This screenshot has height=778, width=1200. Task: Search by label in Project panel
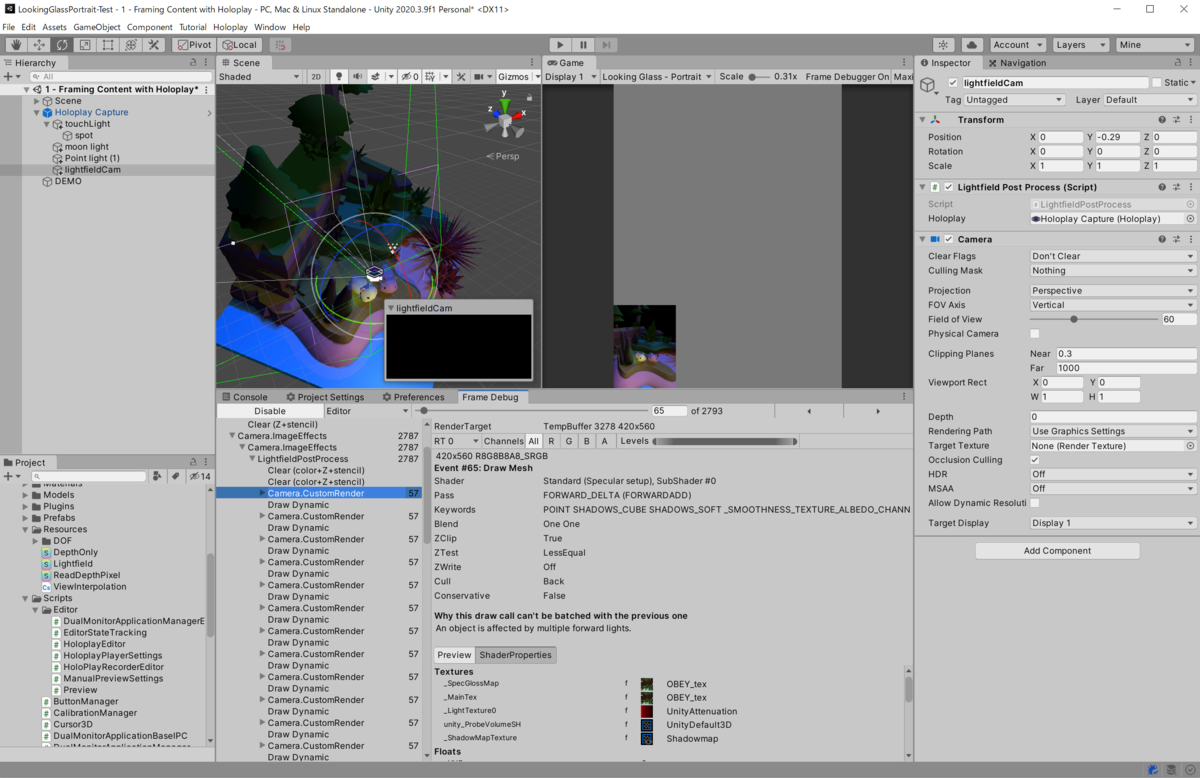pyautogui.click(x=176, y=476)
